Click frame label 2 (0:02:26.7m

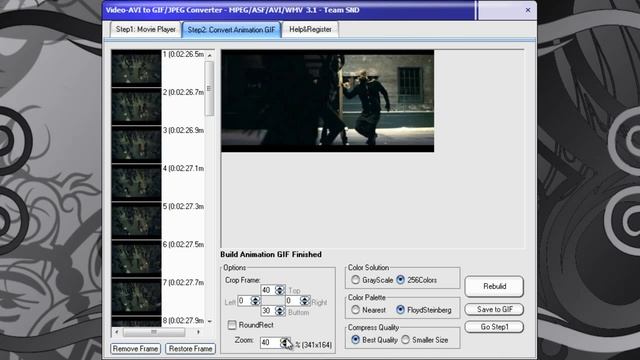coord(183,92)
